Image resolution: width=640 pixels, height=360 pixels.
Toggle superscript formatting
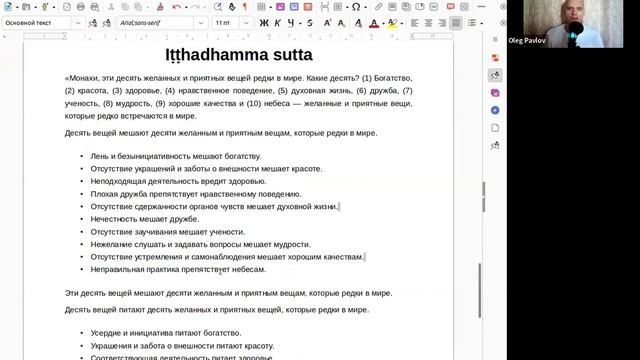[327, 23]
